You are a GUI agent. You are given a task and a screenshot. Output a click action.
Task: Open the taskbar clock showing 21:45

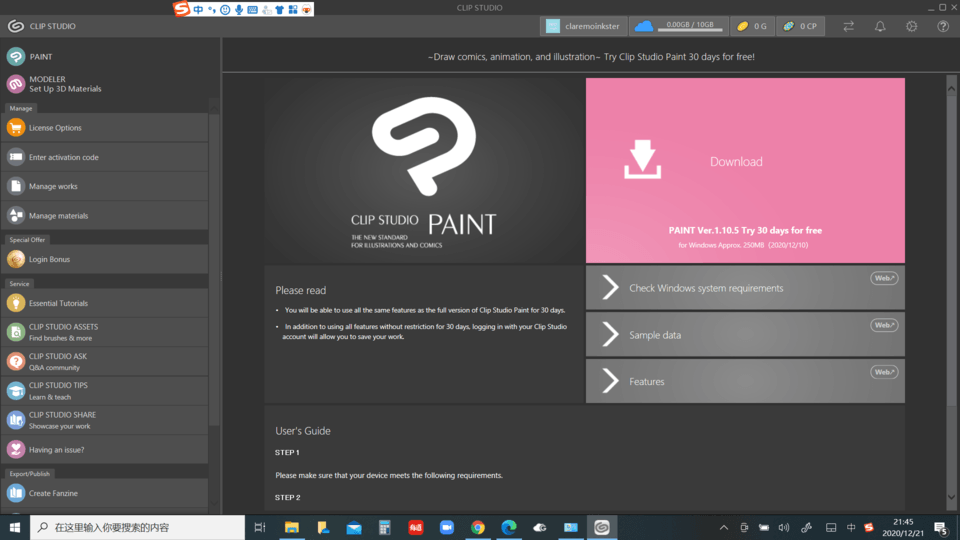click(x=903, y=527)
